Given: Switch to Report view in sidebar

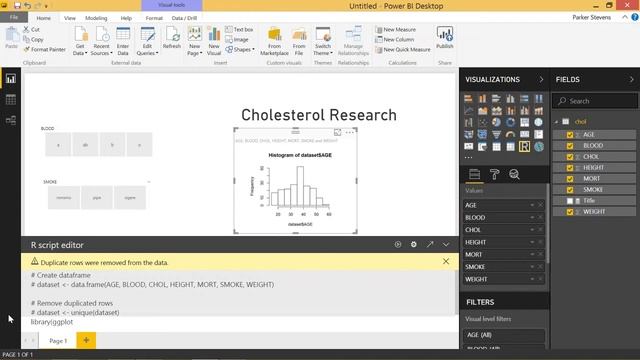Looking at the screenshot, I should click(x=11, y=79).
